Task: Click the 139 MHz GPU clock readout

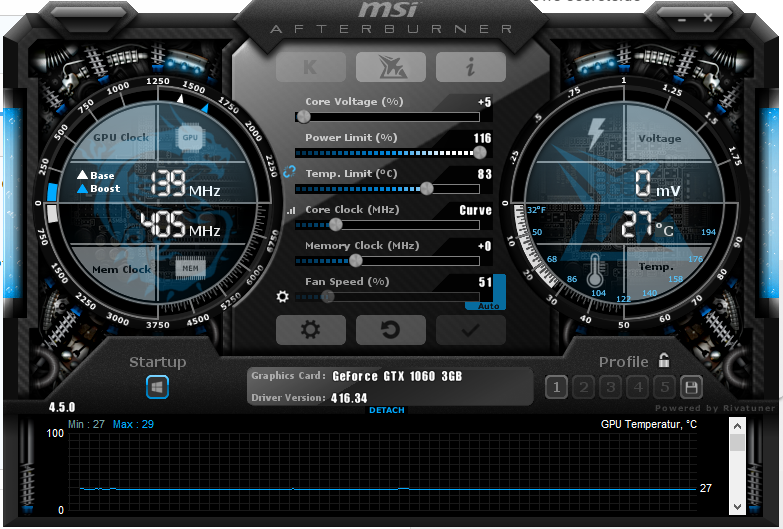Action: 185,183
